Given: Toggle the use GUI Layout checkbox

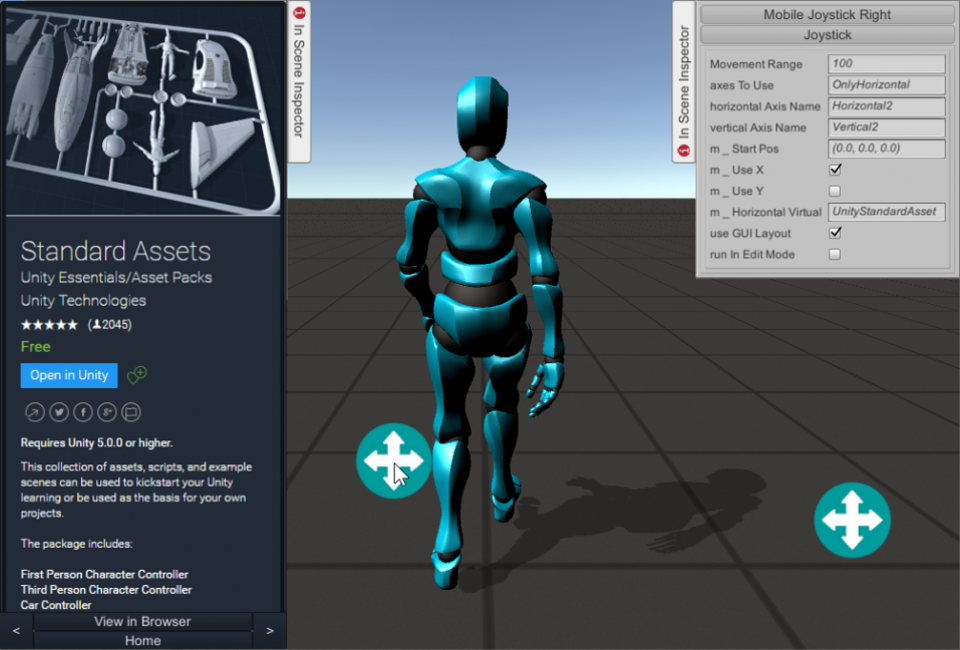Looking at the screenshot, I should tap(834, 233).
